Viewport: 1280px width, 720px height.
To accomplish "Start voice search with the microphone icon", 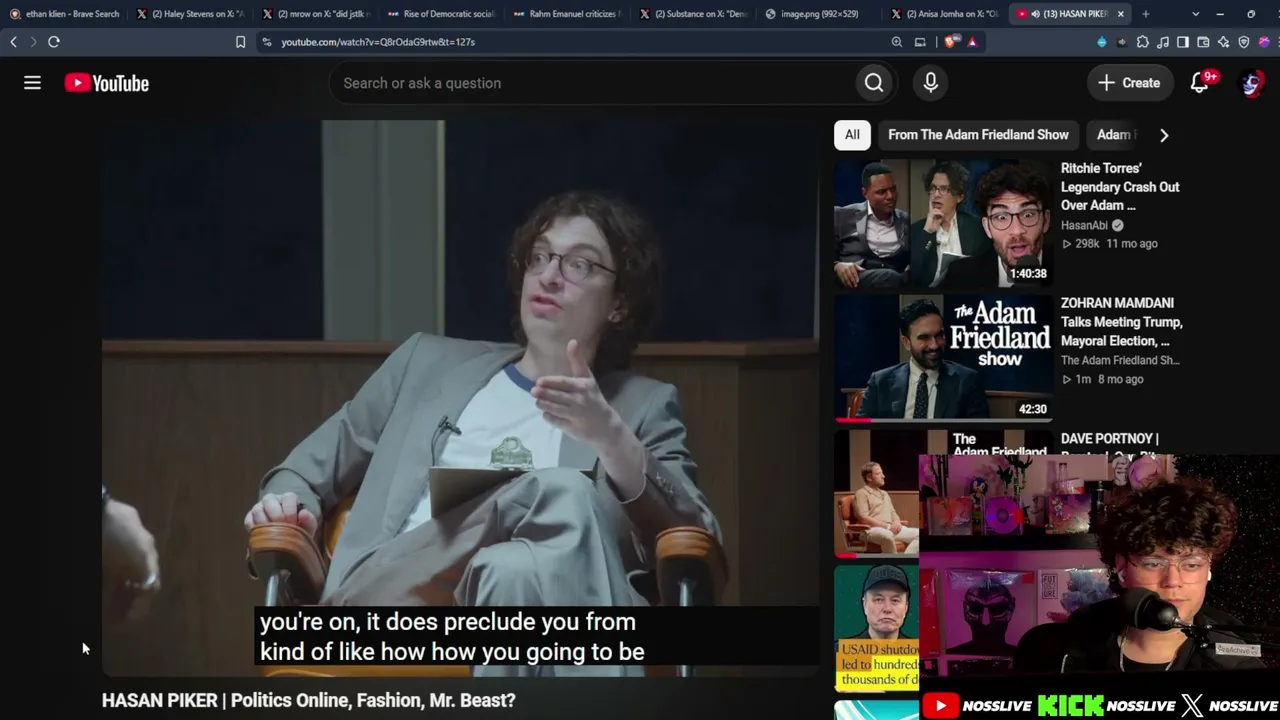I will pyautogui.click(x=931, y=83).
